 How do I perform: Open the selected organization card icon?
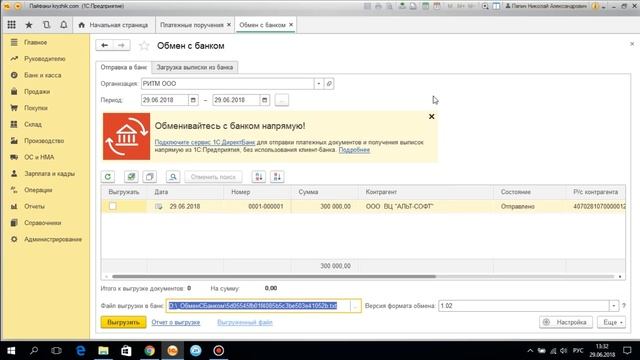point(329,84)
